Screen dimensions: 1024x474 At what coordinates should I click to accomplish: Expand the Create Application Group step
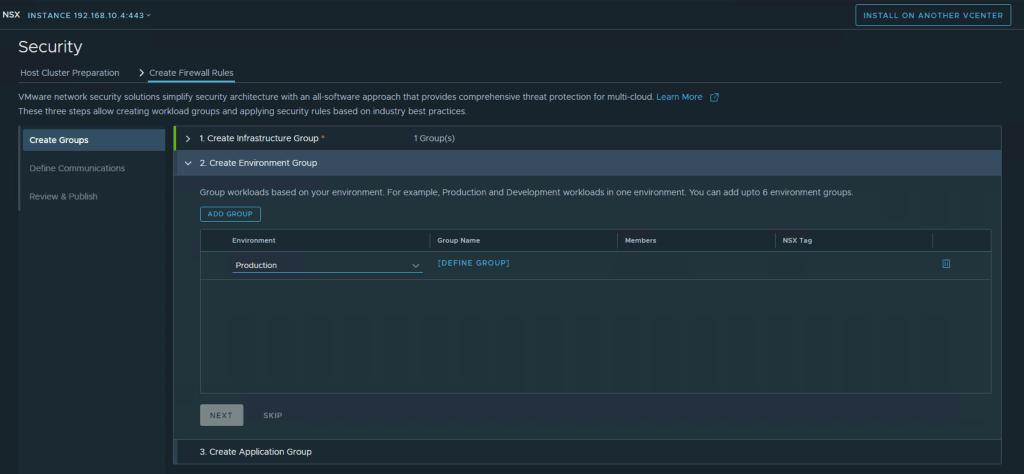[x=255, y=452]
